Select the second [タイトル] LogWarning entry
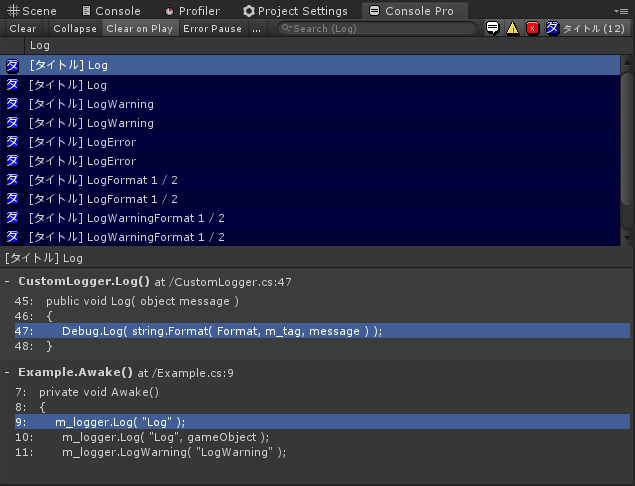 [x=310, y=123]
